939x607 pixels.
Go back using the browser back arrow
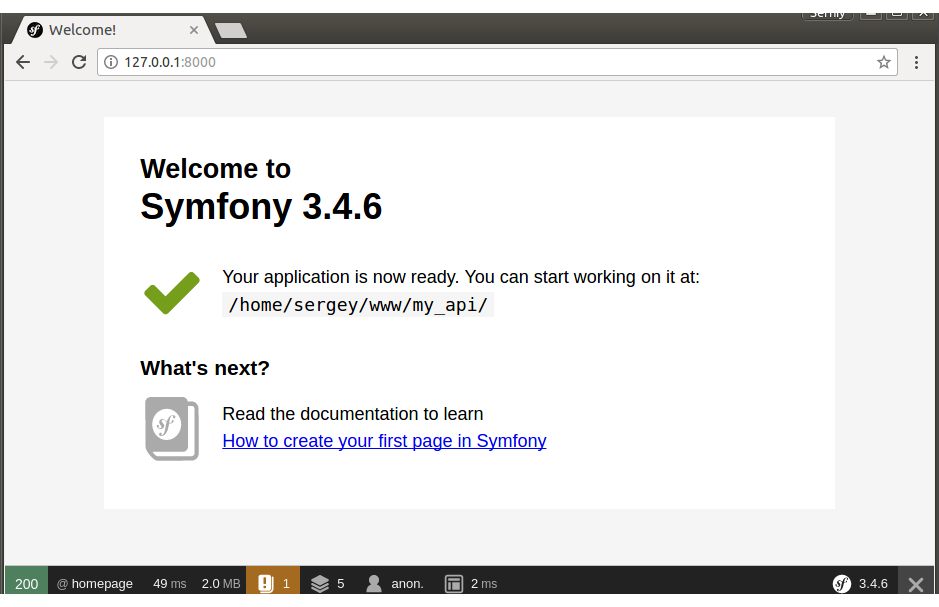click(23, 62)
